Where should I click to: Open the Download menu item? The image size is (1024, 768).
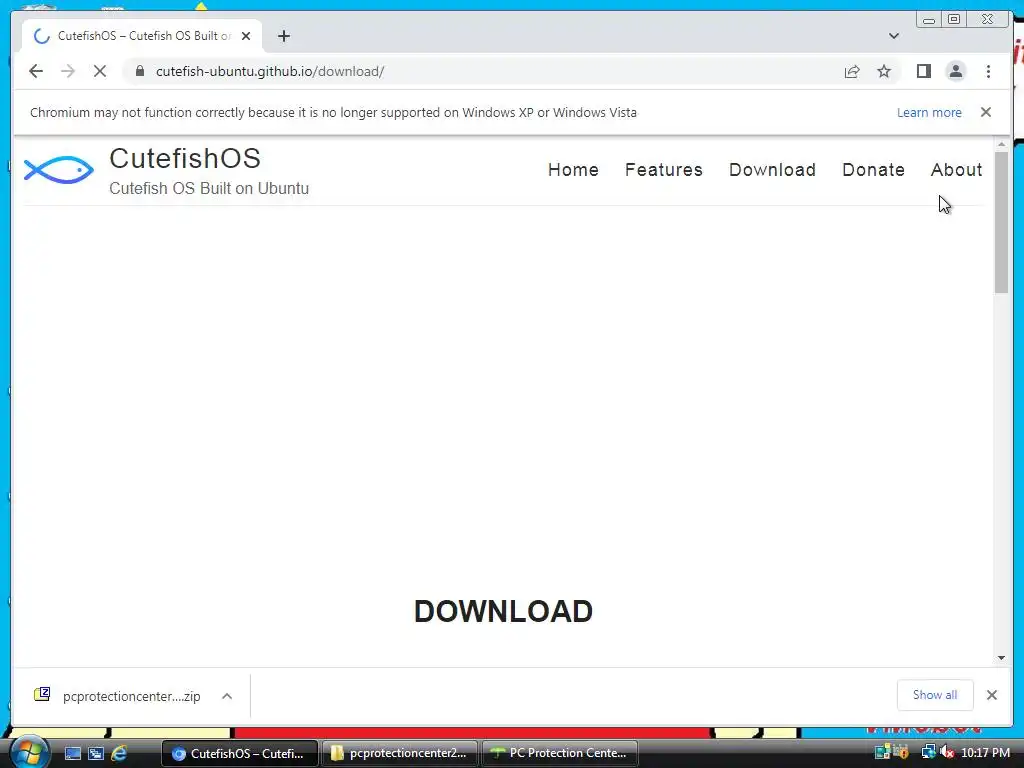click(772, 170)
